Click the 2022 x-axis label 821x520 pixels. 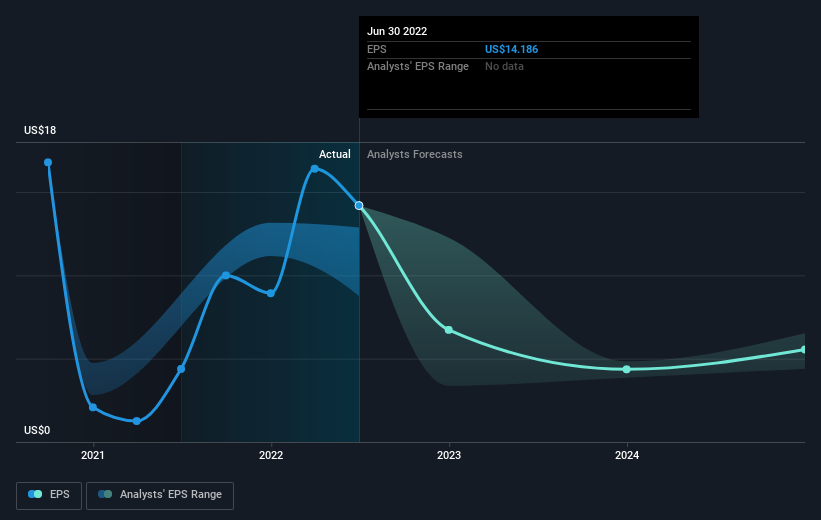coord(271,456)
